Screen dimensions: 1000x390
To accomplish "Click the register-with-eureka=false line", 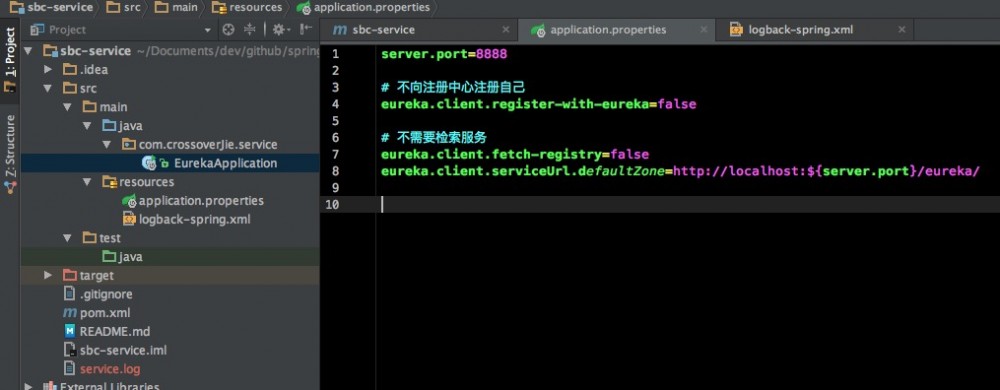I will [x=538, y=104].
